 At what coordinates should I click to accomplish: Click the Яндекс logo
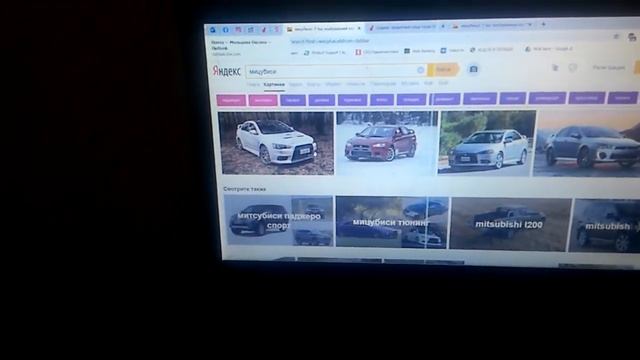(x=227, y=71)
